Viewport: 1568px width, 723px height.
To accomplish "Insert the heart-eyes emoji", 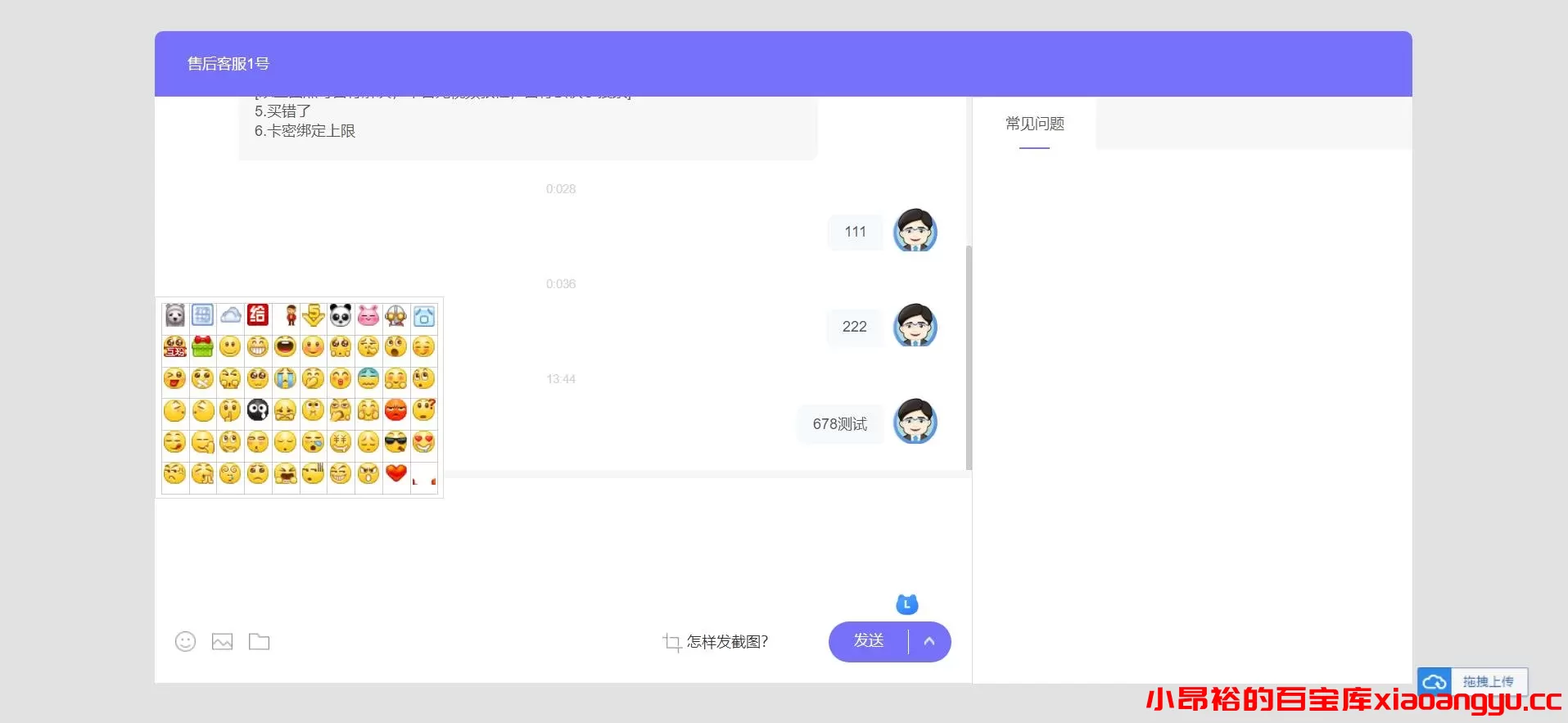I will coord(423,442).
